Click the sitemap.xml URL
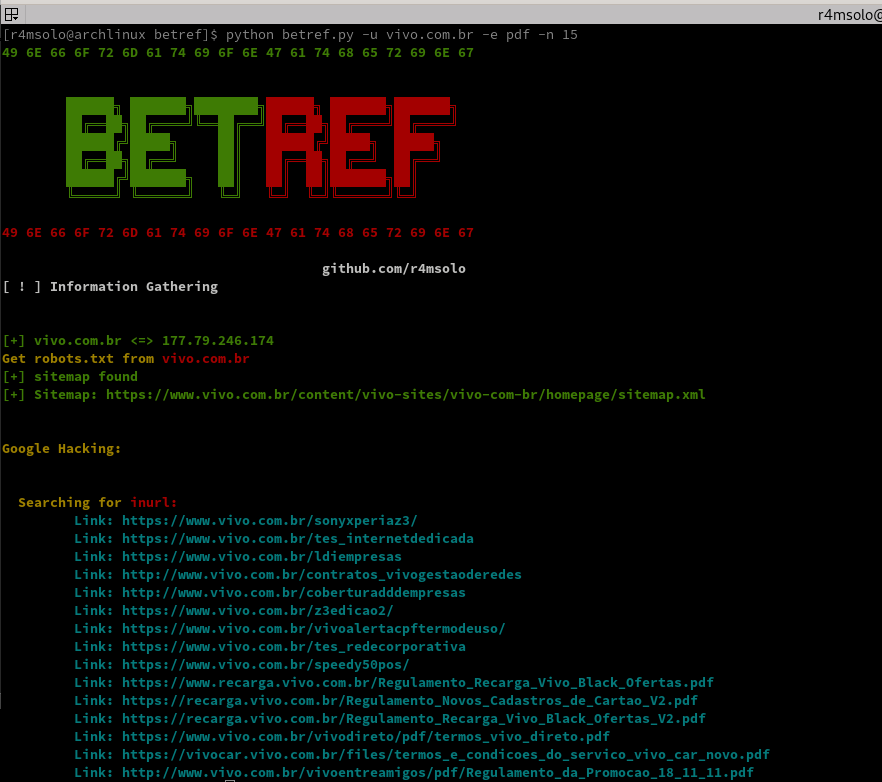 [405, 395]
